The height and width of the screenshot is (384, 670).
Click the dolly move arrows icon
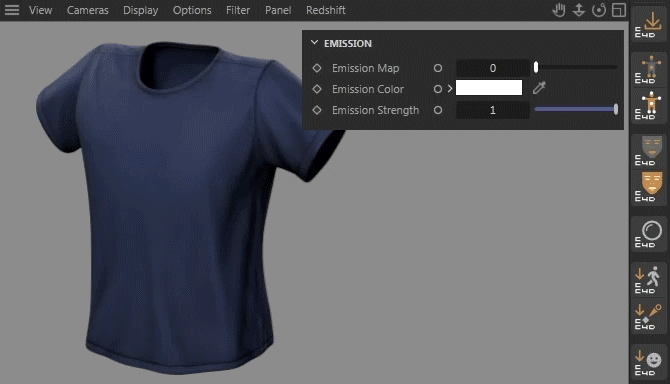coord(579,10)
